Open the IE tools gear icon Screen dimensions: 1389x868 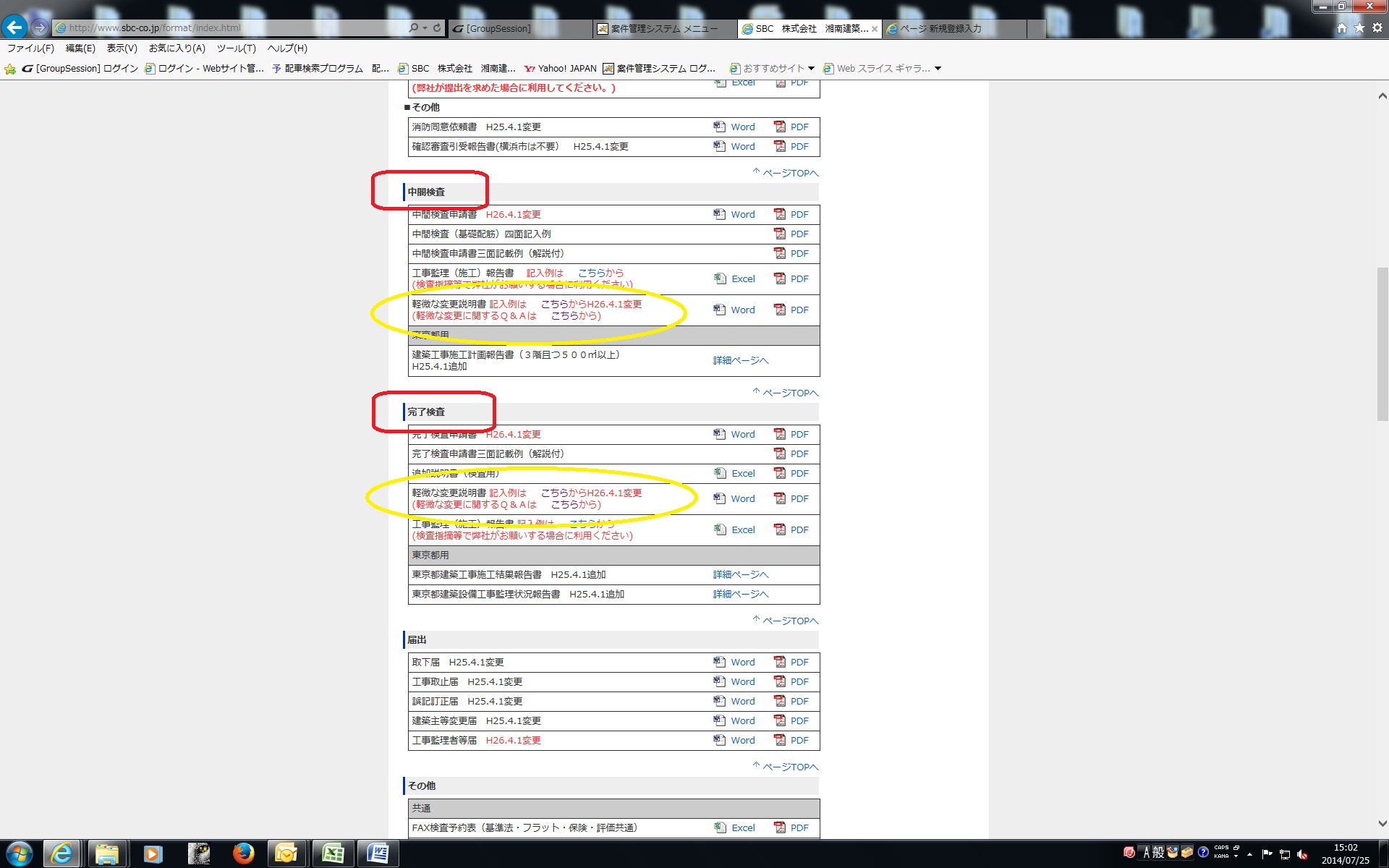tap(1377, 27)
